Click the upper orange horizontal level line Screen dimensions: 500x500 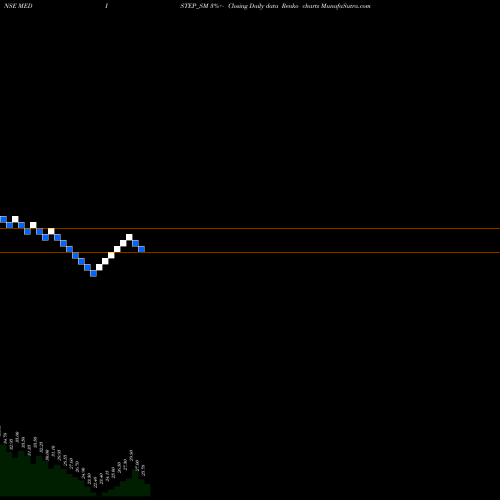(x=250, y=229)
